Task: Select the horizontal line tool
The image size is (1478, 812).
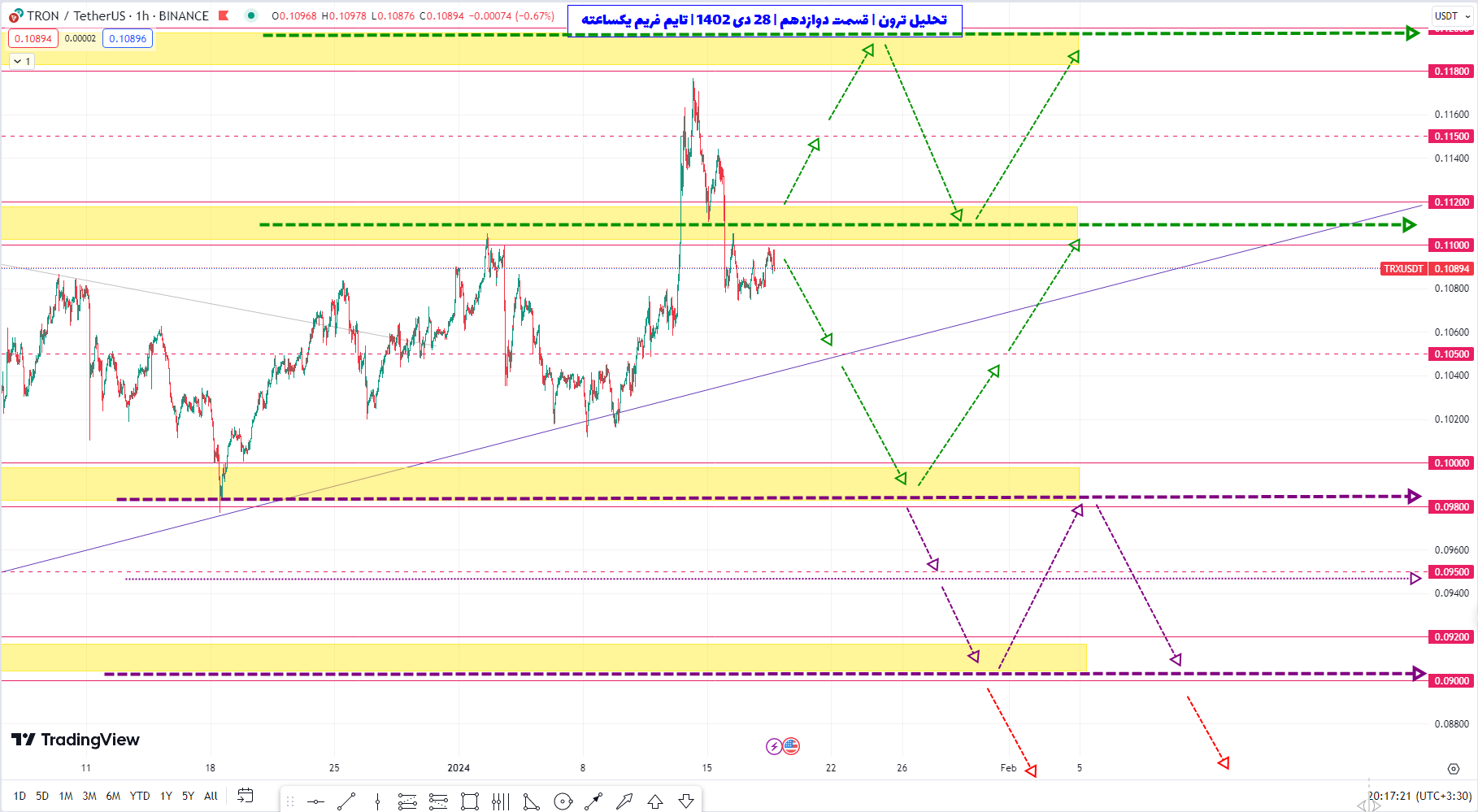Action: (315, 802)
